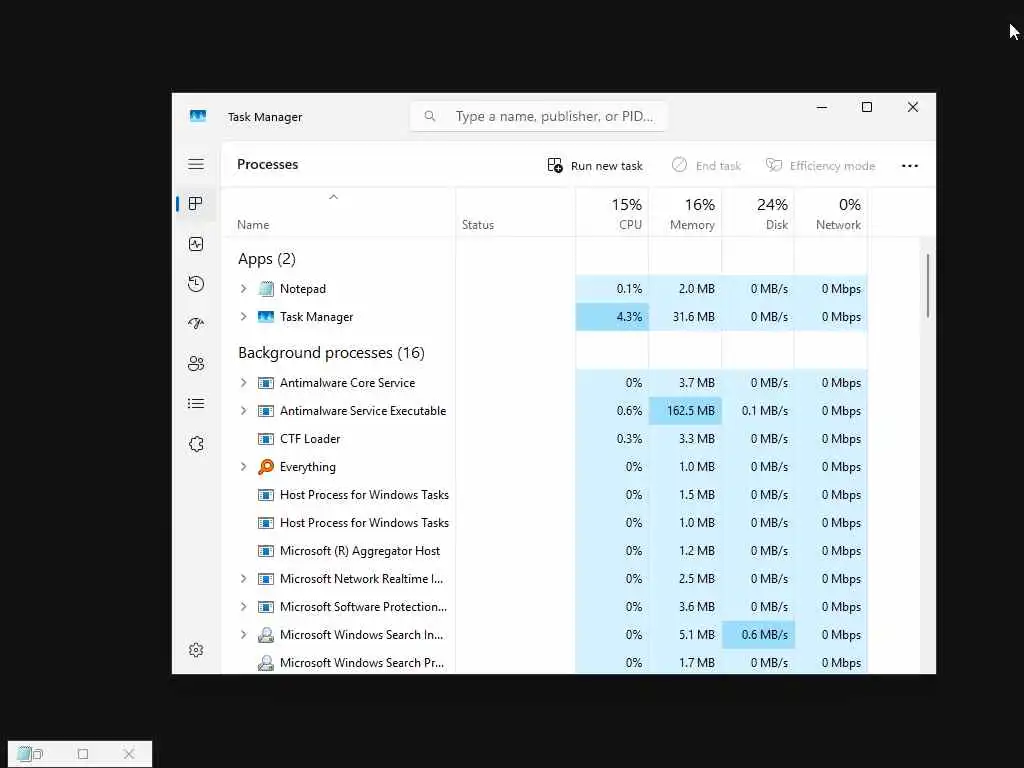Click Run new task button
The image size is (1024, 768).
(595, 166)
